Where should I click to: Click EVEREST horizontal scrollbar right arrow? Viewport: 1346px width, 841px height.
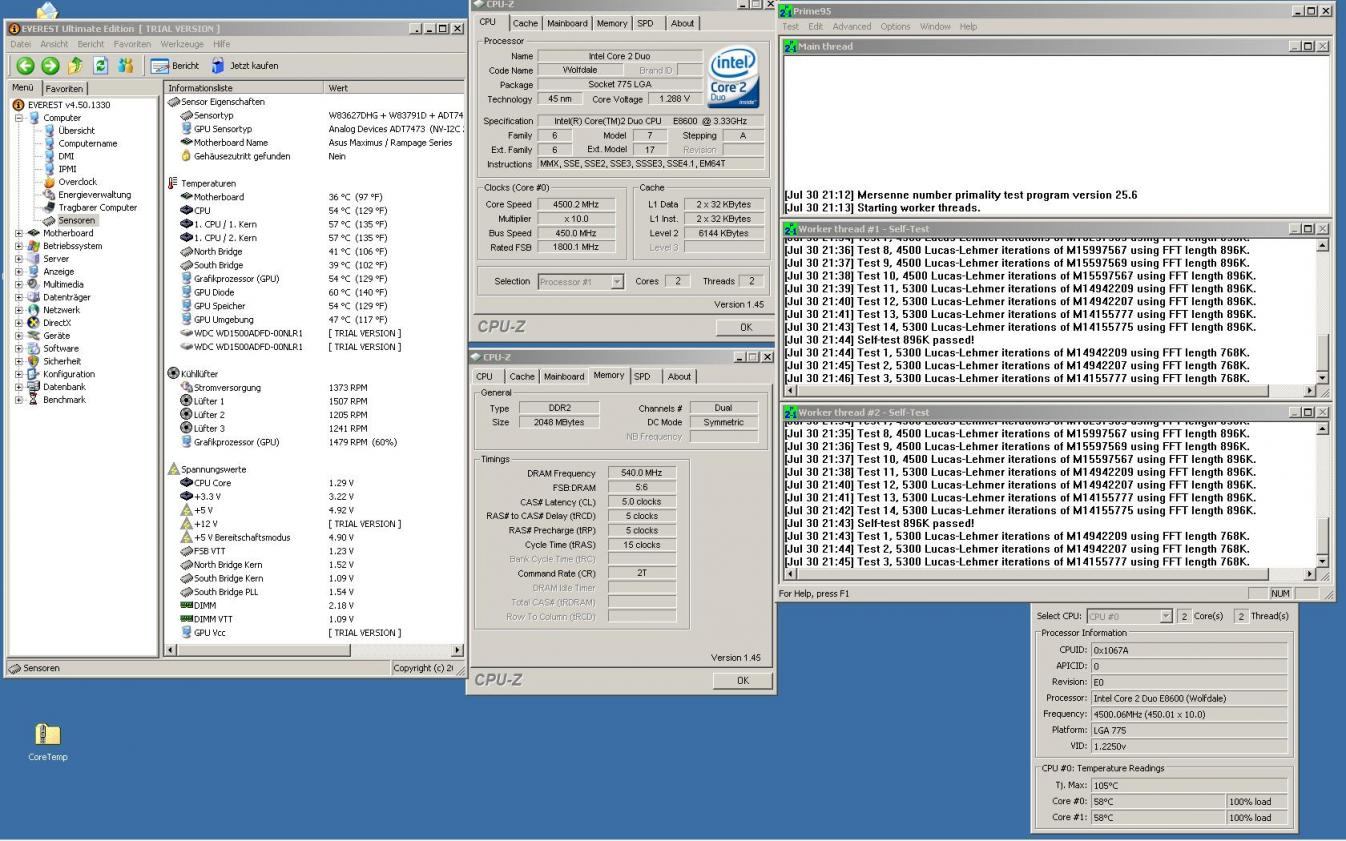(x=458, y=650)
